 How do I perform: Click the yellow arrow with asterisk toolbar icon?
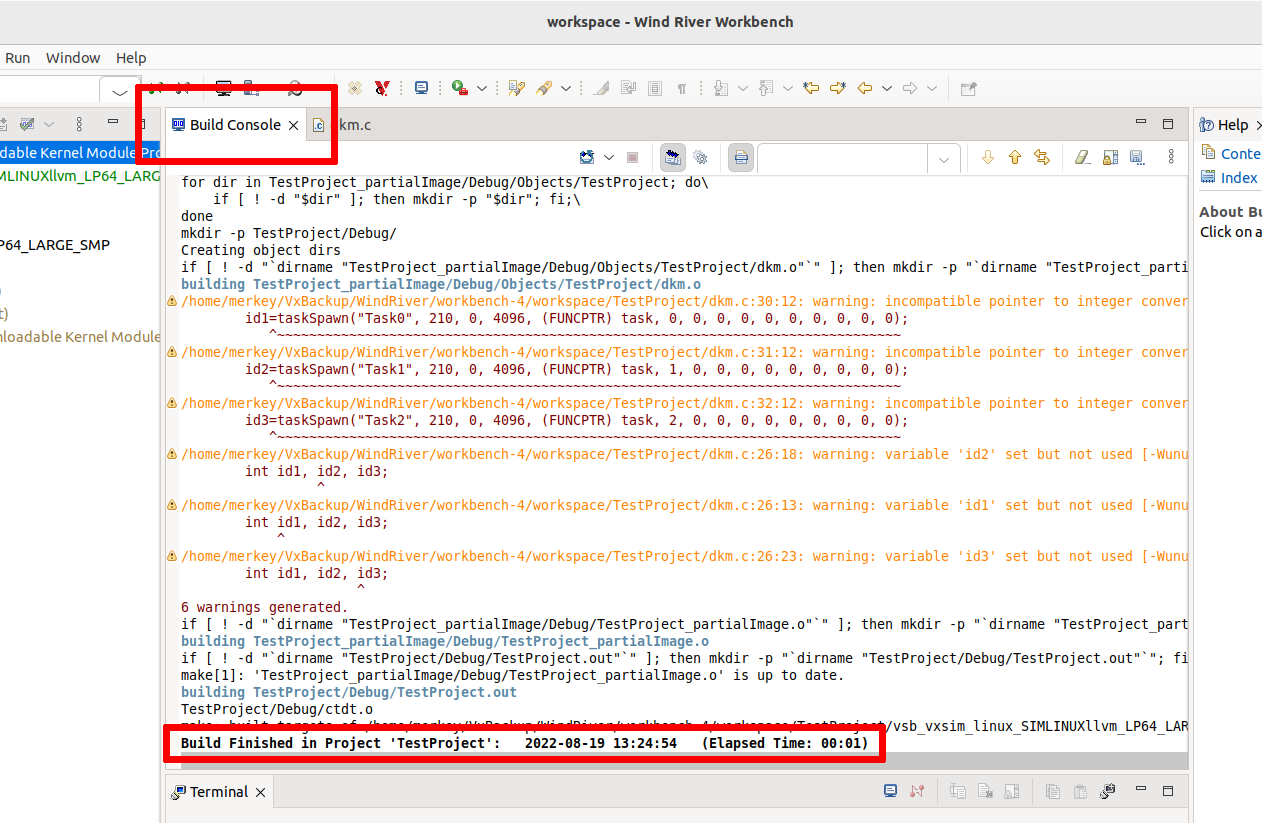(838, 88)
